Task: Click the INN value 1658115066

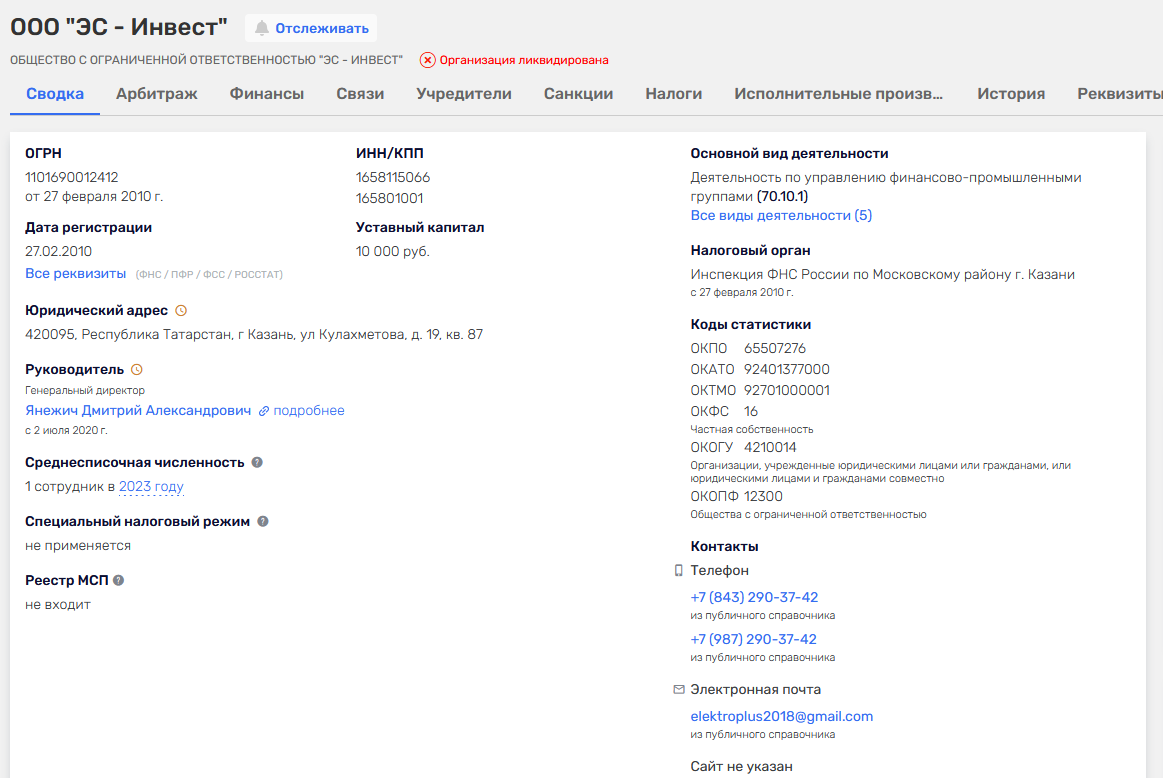Action: (393, 177)
